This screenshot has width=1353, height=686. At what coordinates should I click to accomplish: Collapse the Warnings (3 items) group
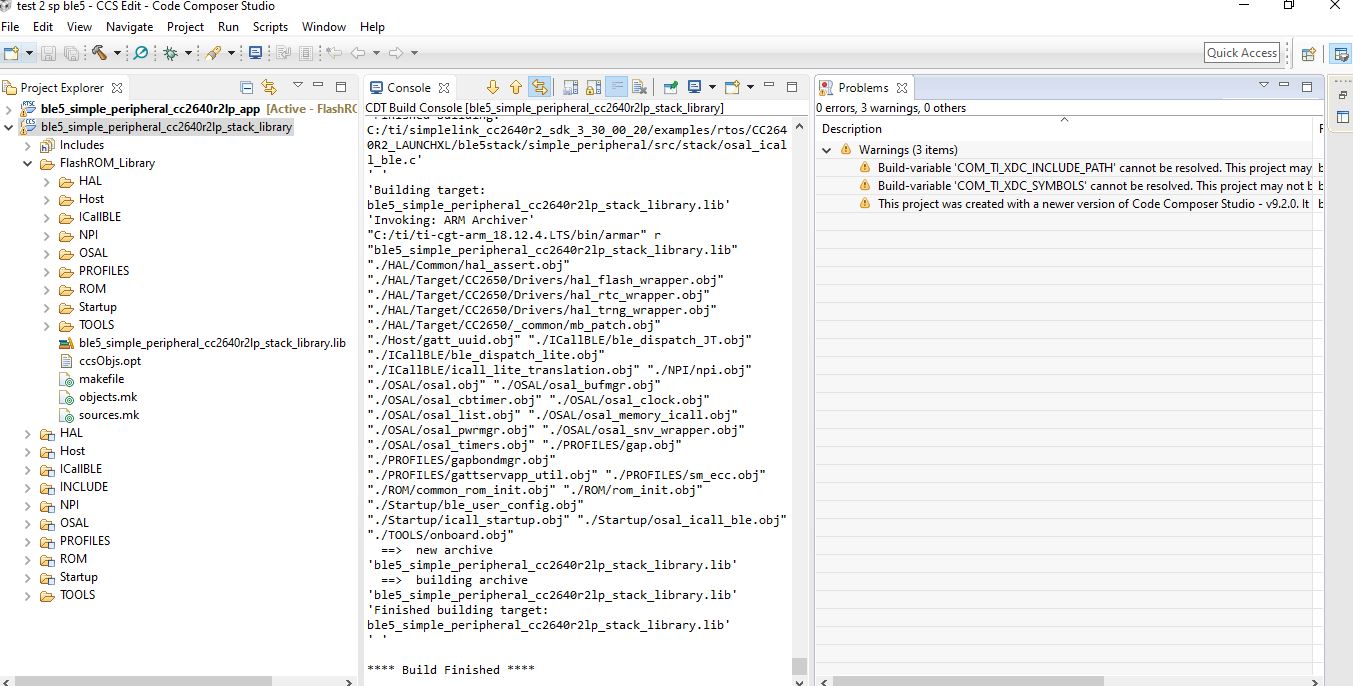click(827, 150)
